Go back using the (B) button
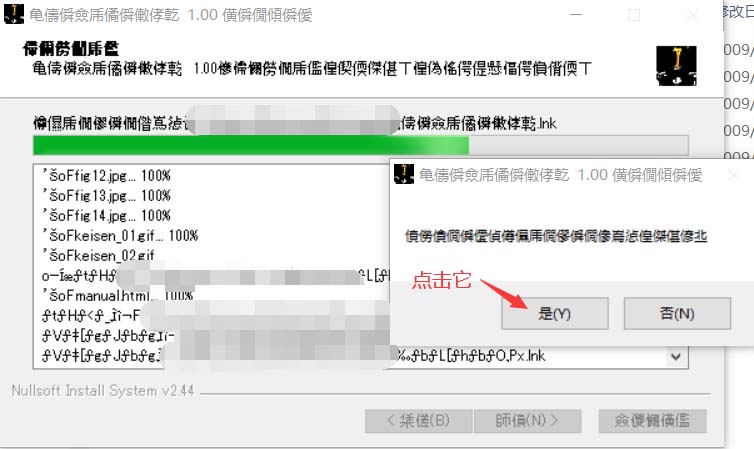Image resolution: width=754 pixels, height=449 pixels. 418,421
